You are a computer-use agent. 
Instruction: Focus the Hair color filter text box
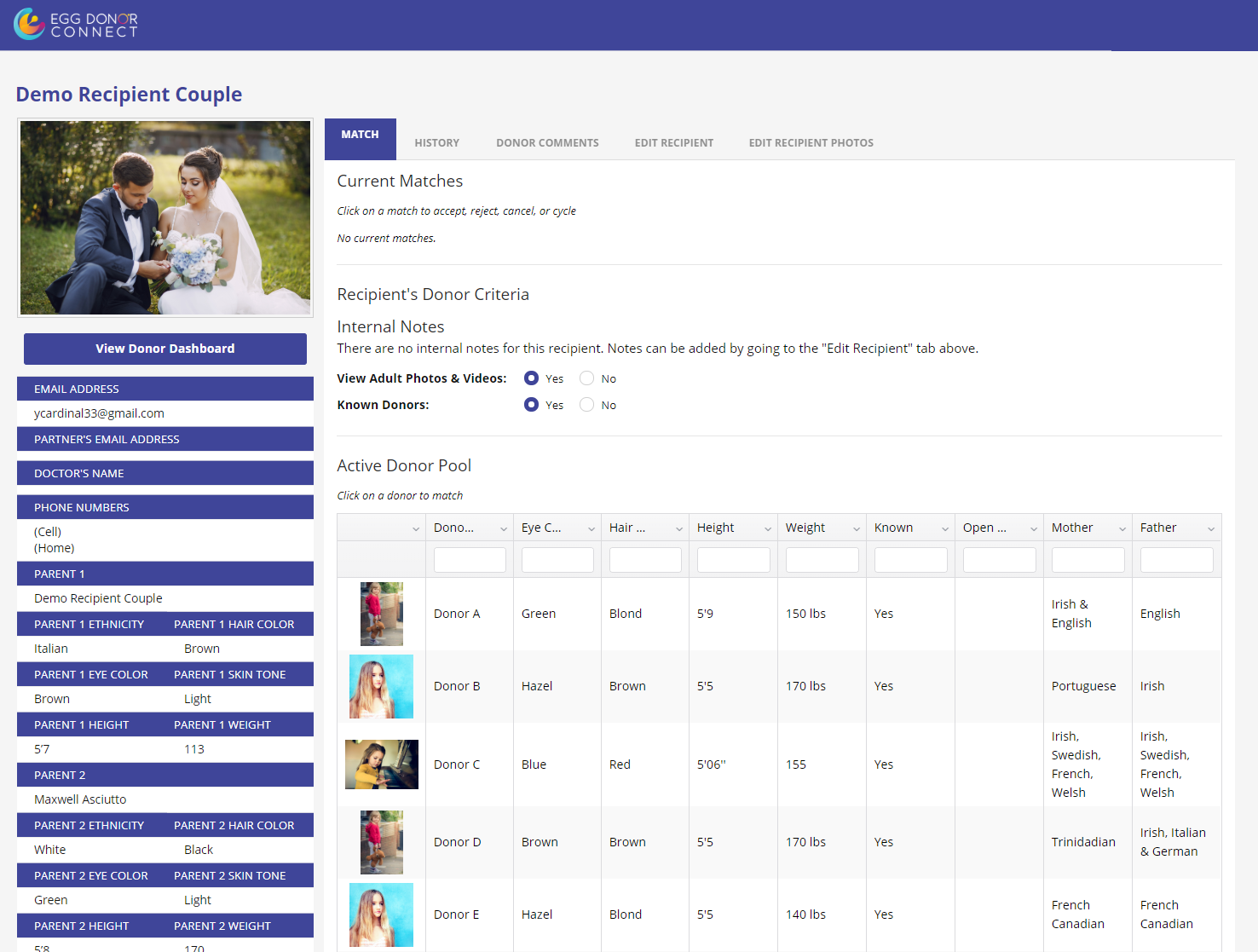click(x=645, y=560)
